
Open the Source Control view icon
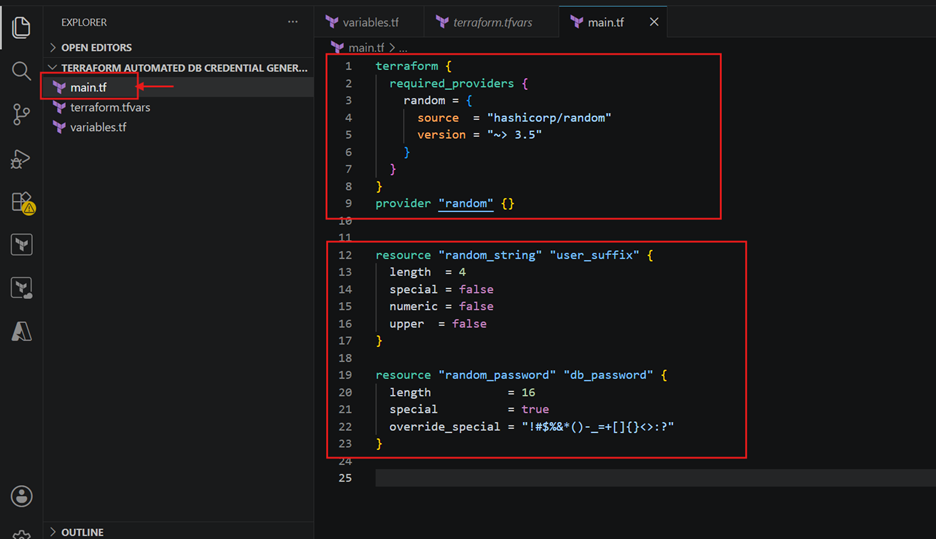(21, 114)
